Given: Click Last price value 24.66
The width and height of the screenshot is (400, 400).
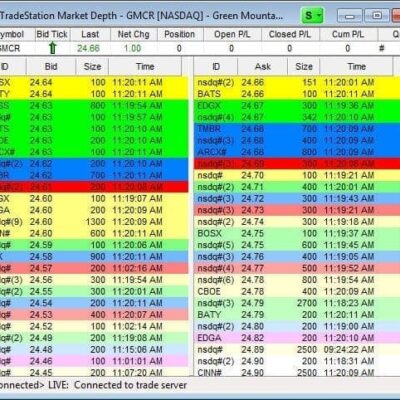Looking at the screenshot, I should 88,49.
